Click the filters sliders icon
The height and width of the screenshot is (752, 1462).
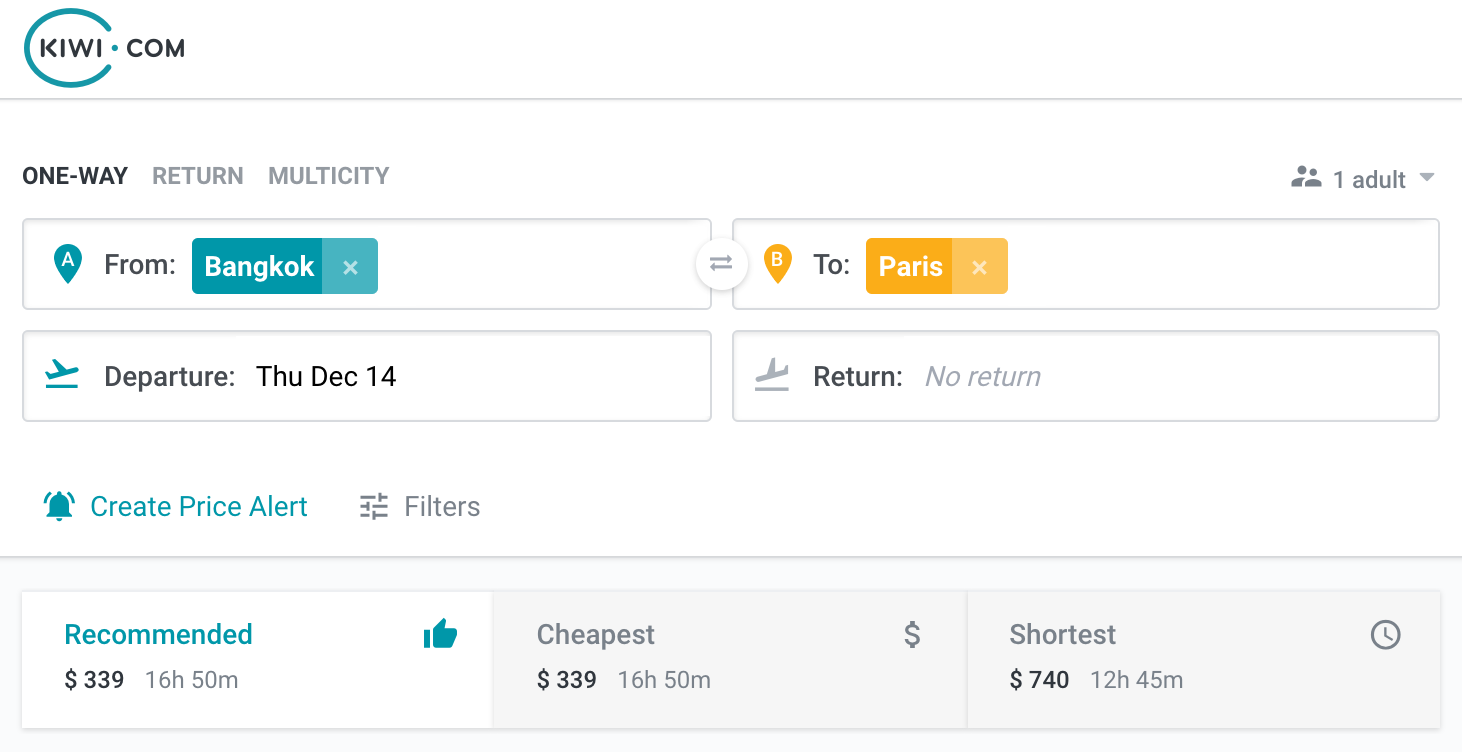[374, 506]
